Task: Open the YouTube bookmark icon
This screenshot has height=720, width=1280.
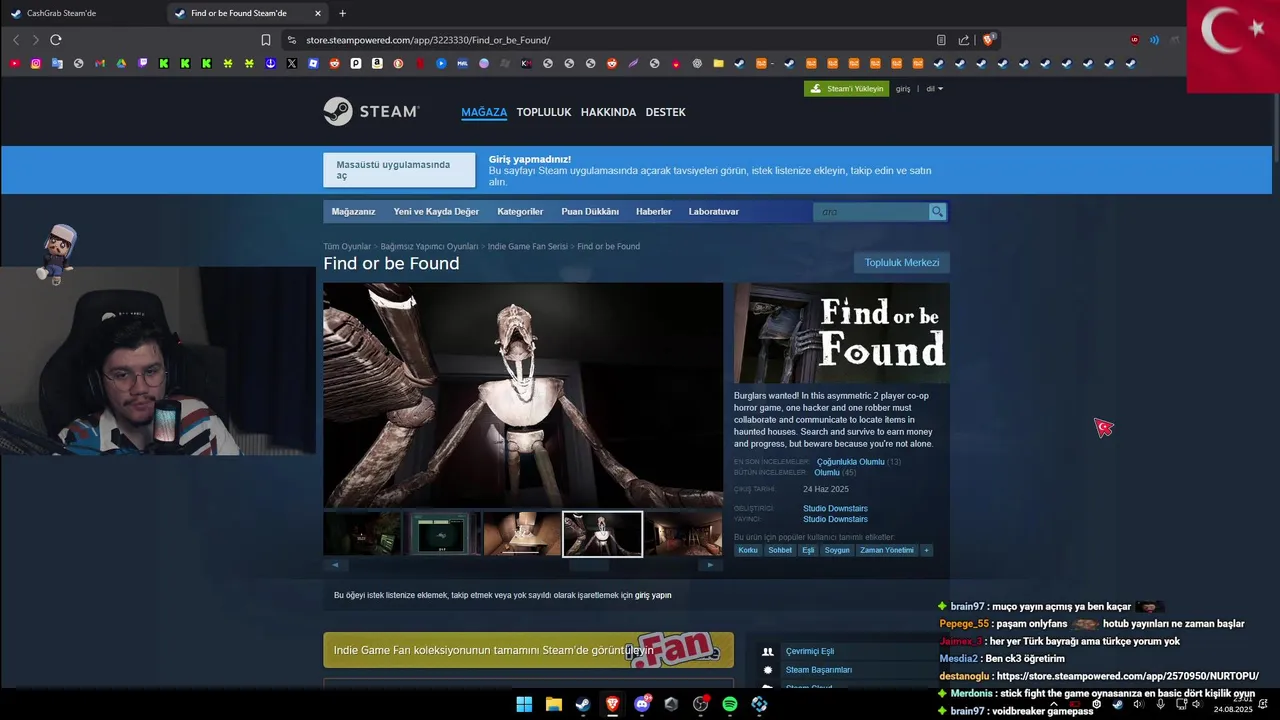Action: (x=14, y=63)
